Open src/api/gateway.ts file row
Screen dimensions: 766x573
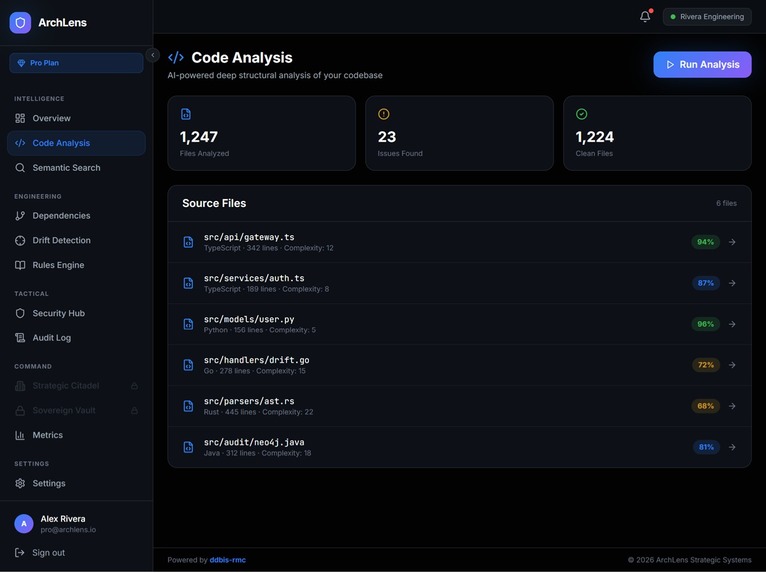459,242
